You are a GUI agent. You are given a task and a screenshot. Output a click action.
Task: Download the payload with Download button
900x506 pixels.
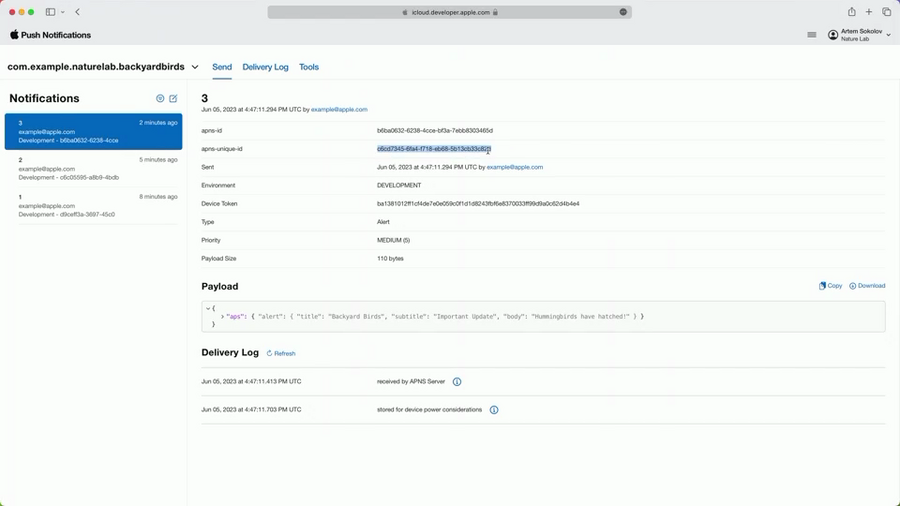tap(867, 286)
